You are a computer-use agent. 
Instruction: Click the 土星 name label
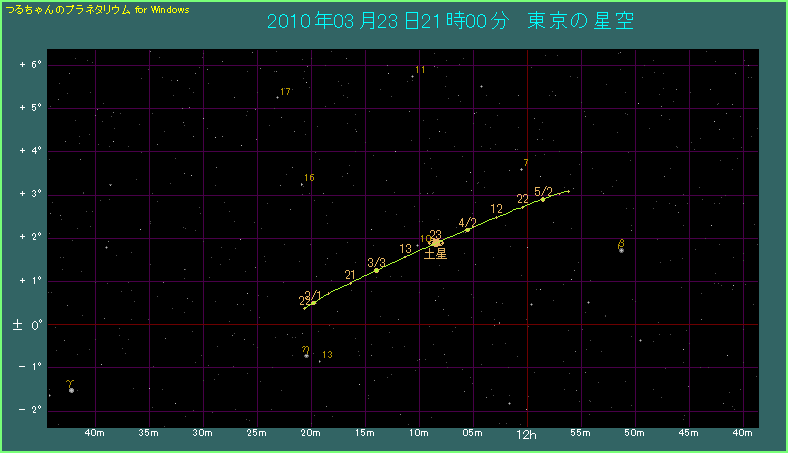pyautogui.click(x=435, y=255)
